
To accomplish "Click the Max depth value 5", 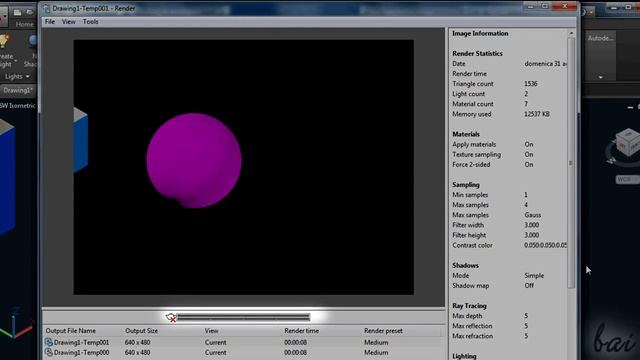I will coord(526,316).
